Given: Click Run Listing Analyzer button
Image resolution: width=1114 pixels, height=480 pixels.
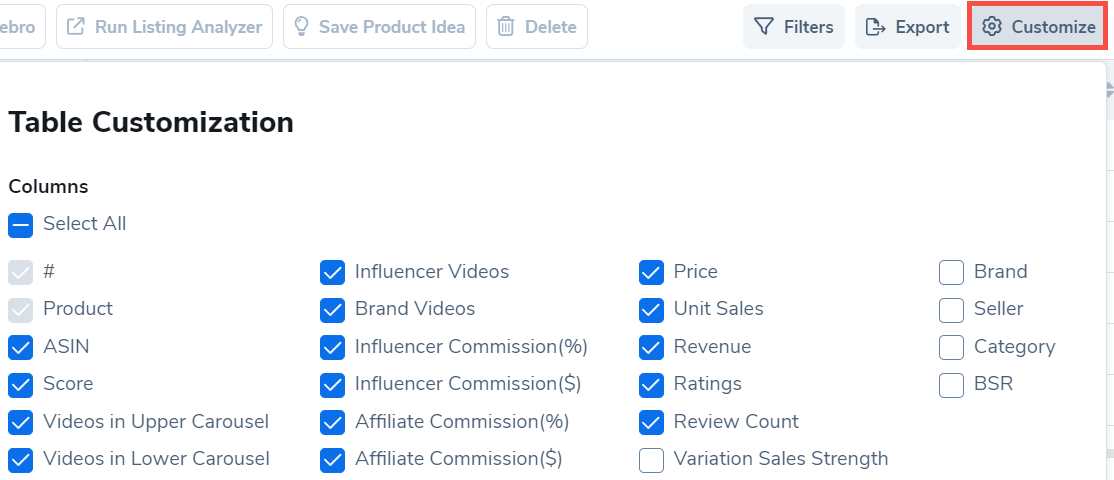Looking at the screenshot, I should pyautogui.click(x=164, y=27).
